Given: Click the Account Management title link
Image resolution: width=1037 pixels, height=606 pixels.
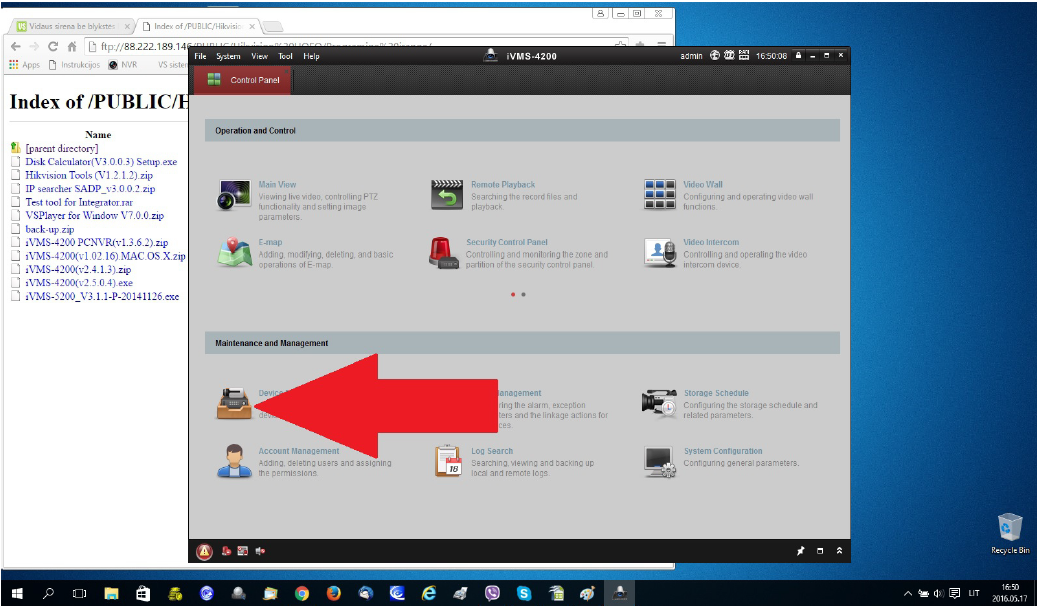Looking at the screenshot, I should [x=299, y=451].
